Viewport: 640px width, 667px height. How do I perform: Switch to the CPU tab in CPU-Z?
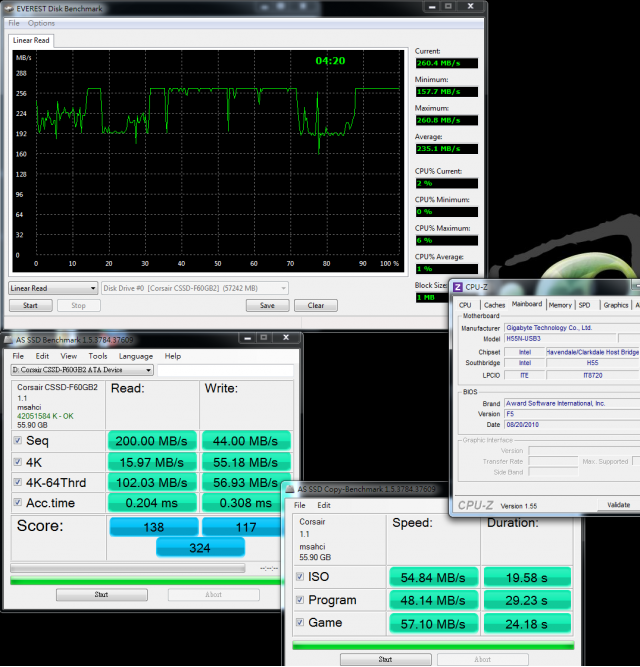(x=465, y=305)
